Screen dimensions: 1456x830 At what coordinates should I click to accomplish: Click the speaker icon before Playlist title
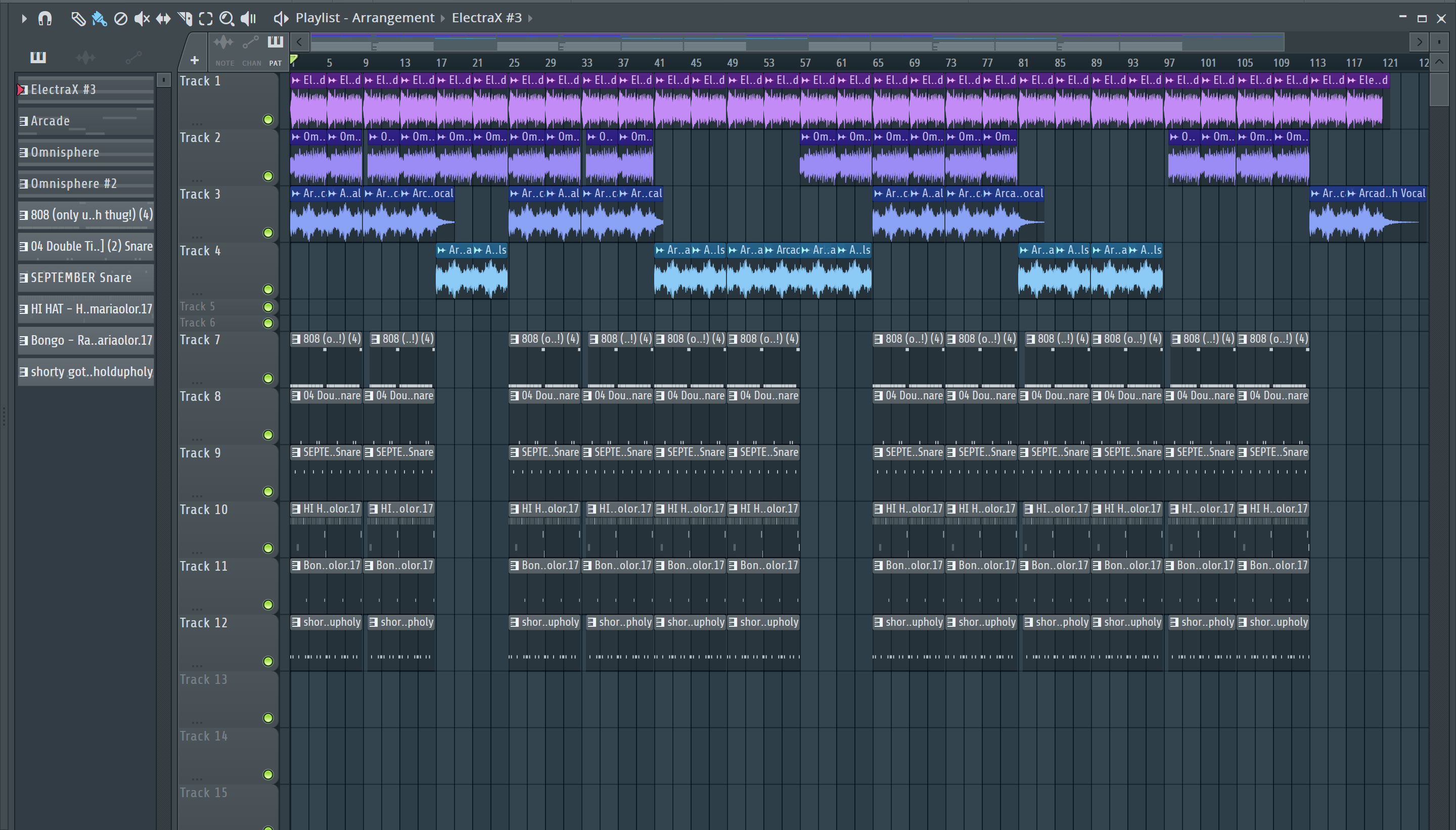pos(281,18)
